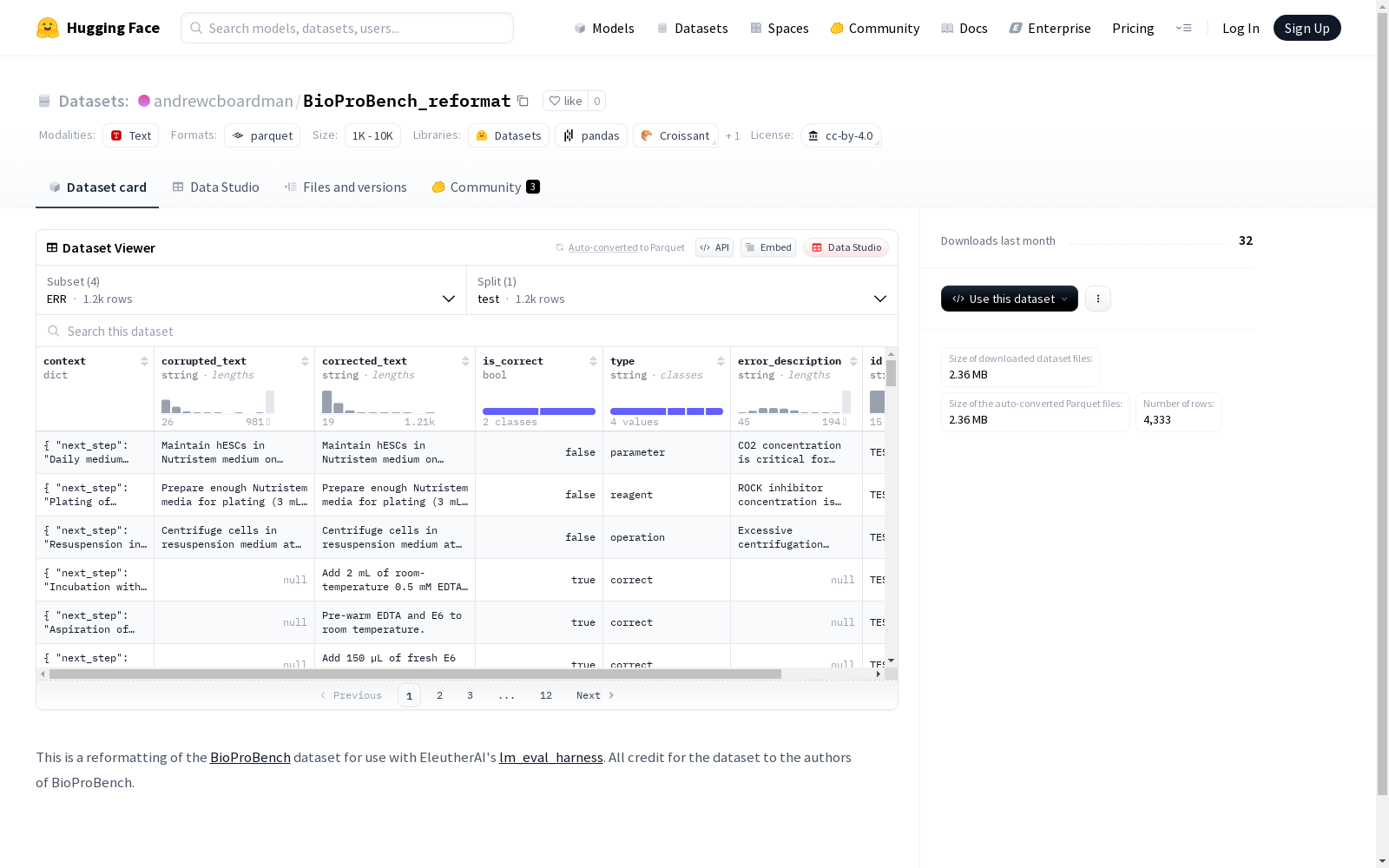Go to Models in top navigation
This screenshot has width=1389, height=868.
pyautogui.click(x=604, y=28)
